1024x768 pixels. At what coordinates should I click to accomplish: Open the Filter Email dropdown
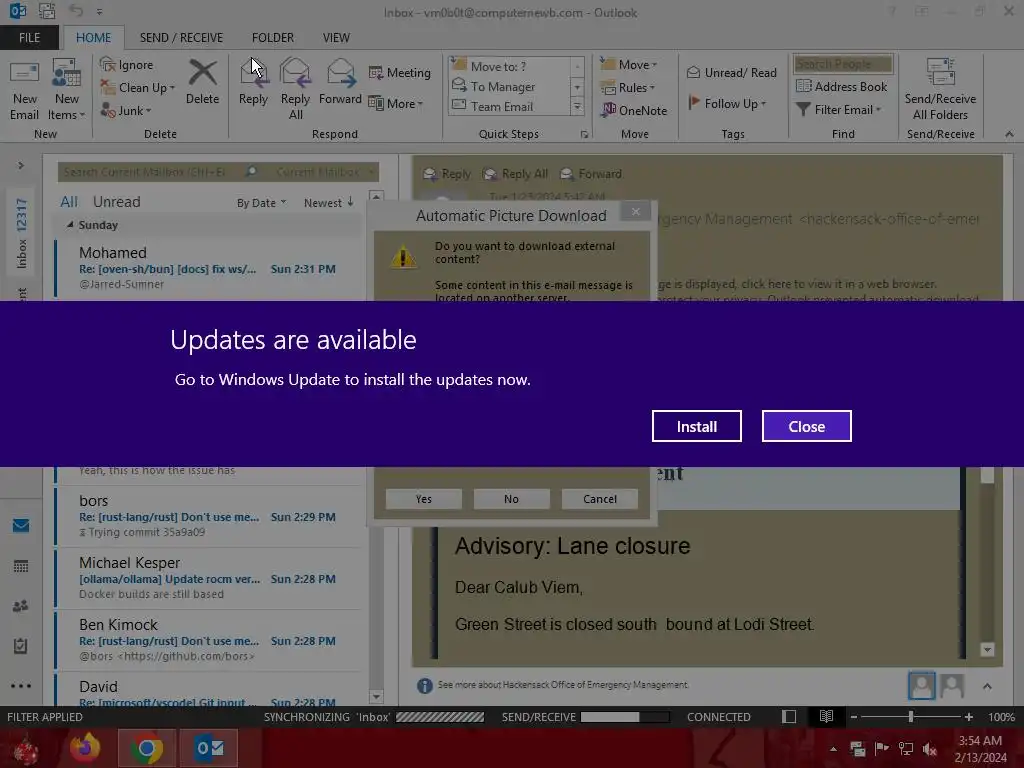(839, 110)
